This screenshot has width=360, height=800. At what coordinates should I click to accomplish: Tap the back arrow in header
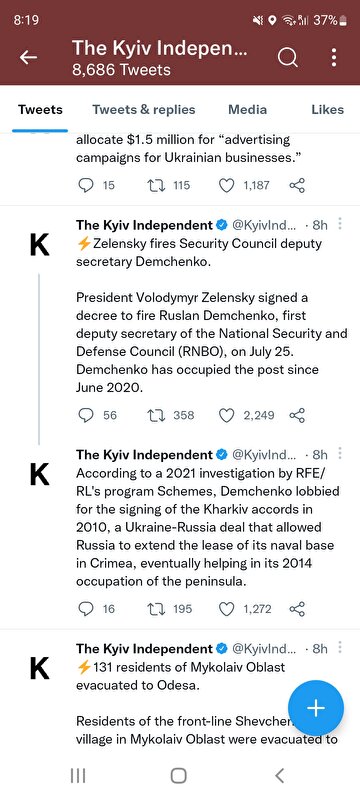pos(29,58)
